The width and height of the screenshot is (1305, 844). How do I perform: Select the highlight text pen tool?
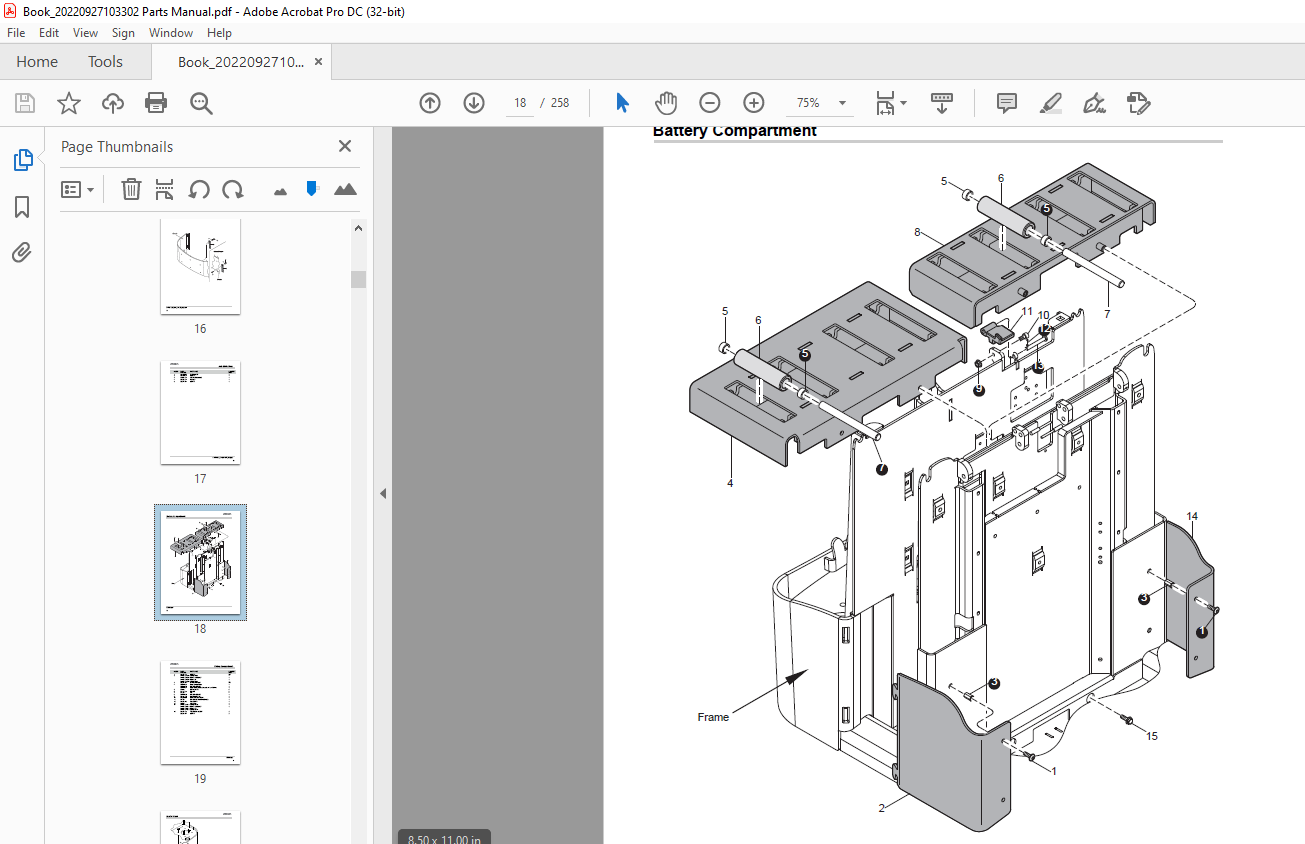coord(1051,103)
